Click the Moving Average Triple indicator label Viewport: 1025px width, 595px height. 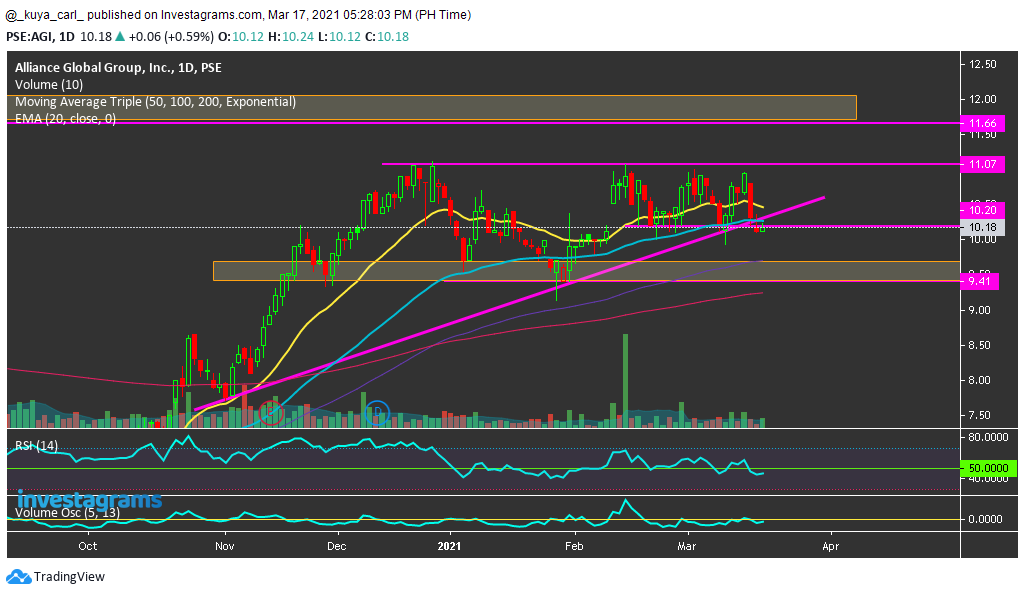pos(156,101)
